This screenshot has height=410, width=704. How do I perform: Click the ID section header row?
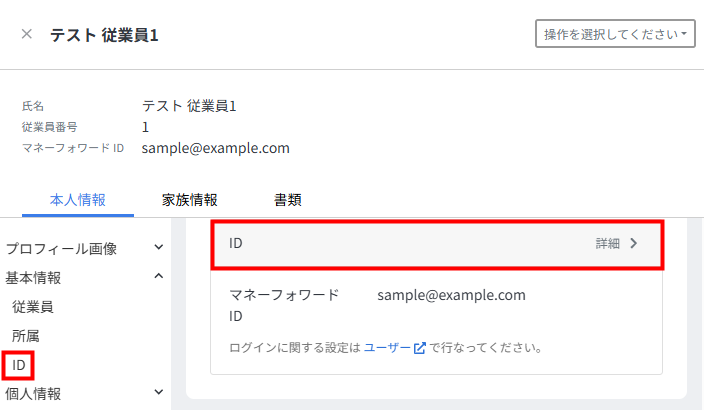click(x=400, y=243)
